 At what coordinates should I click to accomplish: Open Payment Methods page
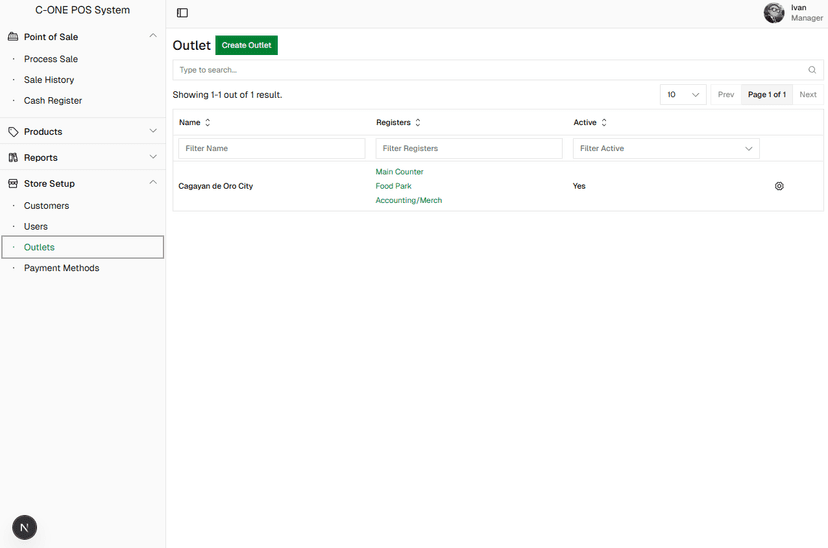pyautogui.click(x=61, y=268)
